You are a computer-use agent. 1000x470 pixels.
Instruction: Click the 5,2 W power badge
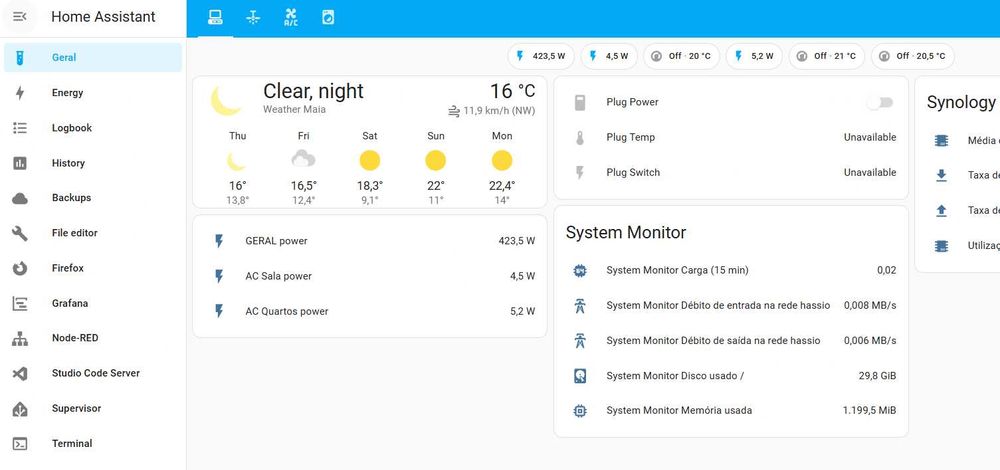(754, 56)
